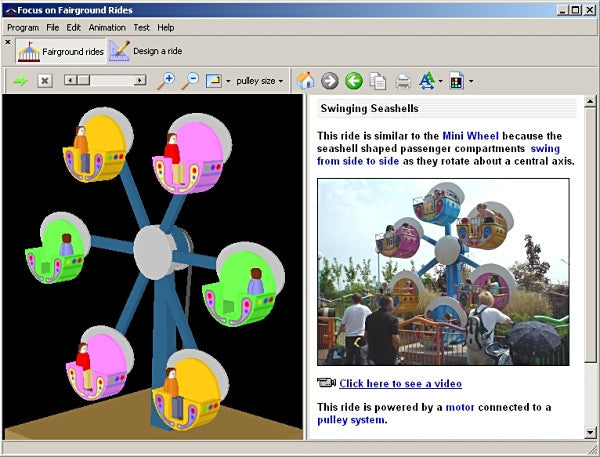Screen dimensions: 600x457
Task: Click the animation speed slider track
Action: 105,81
